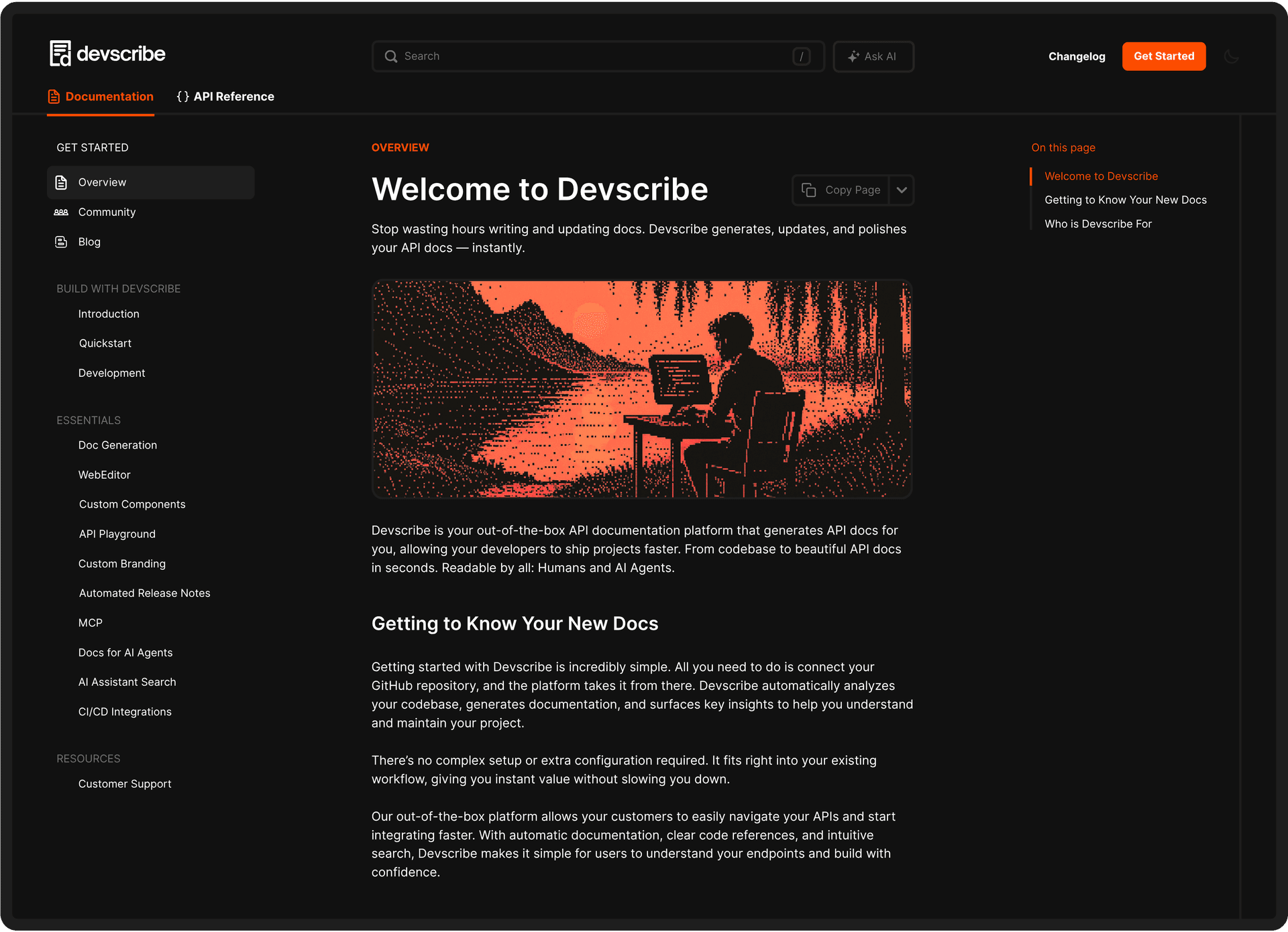1288x932 pixels.
Task: Toggle the keyboard shortcut badge in search field
Action: (801, 56)
